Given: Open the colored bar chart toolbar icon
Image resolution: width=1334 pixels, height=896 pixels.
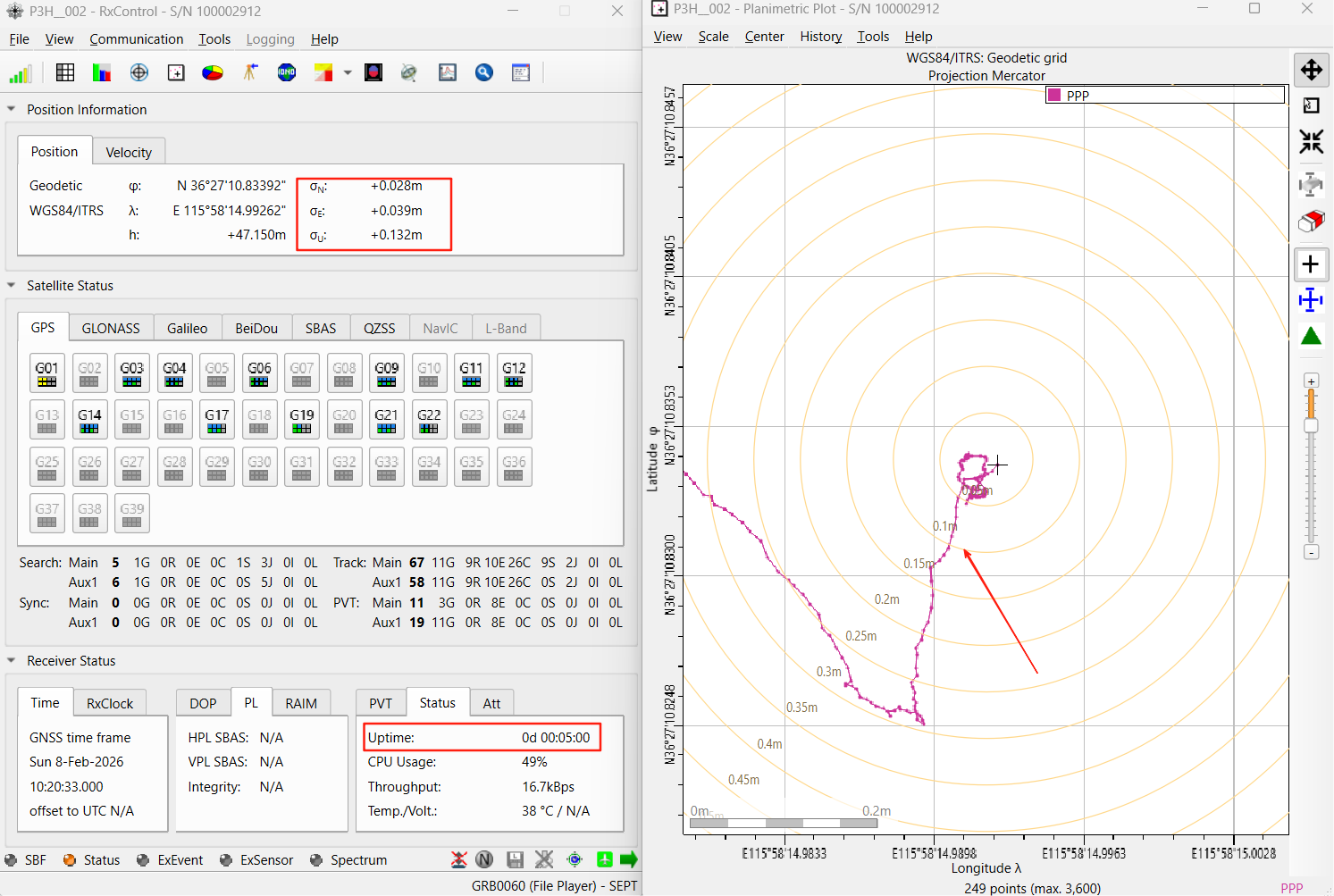Looking at the screenshot, I should [102, 72].
